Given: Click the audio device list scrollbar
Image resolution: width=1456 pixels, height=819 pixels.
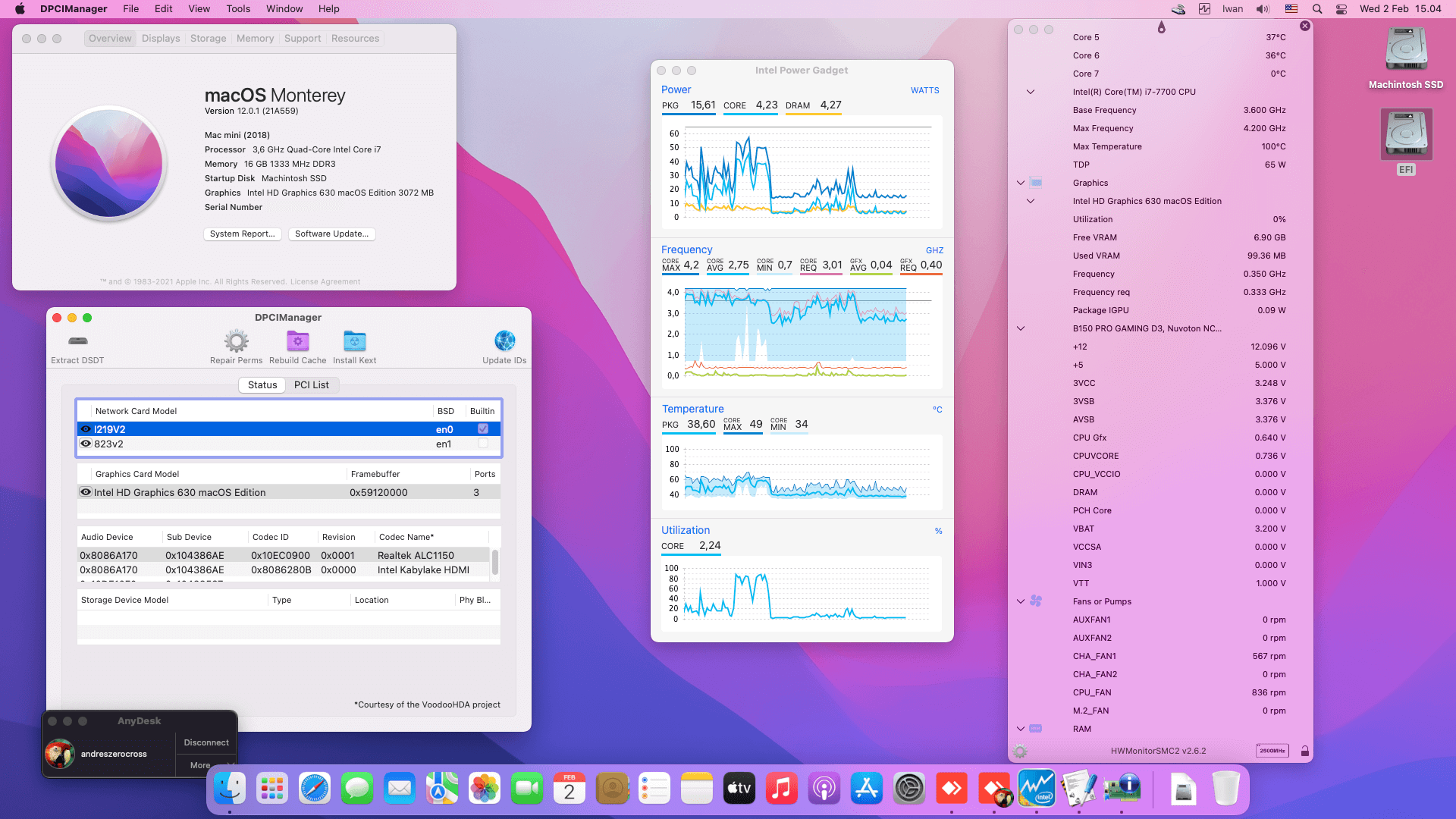Looking at the screenshot, I should coord(495,563).
